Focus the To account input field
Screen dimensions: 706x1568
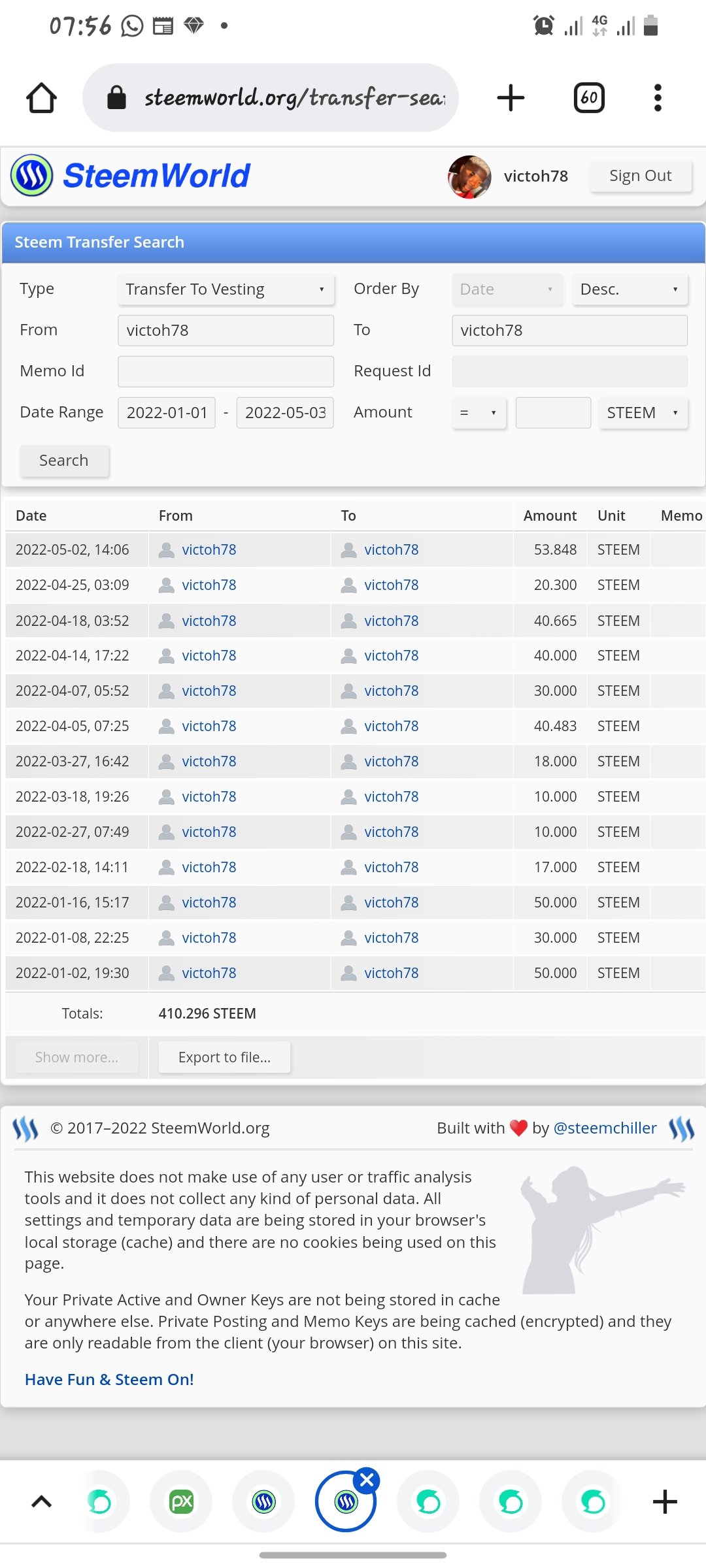570,331
